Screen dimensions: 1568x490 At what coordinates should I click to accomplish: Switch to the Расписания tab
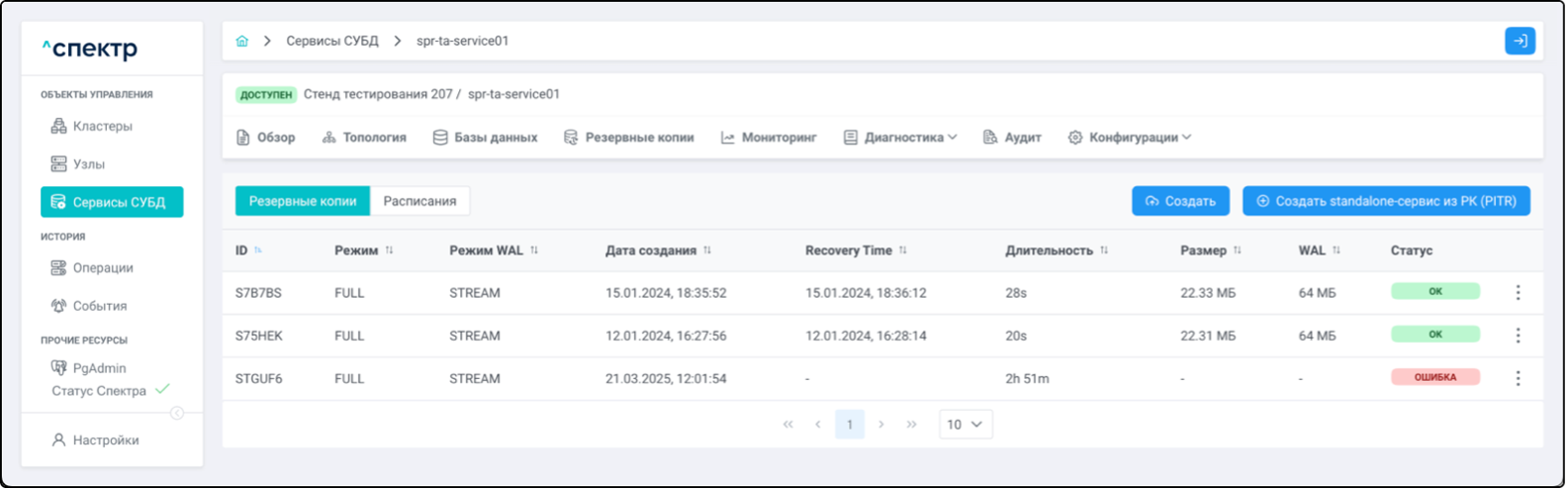tap(419, 201)
